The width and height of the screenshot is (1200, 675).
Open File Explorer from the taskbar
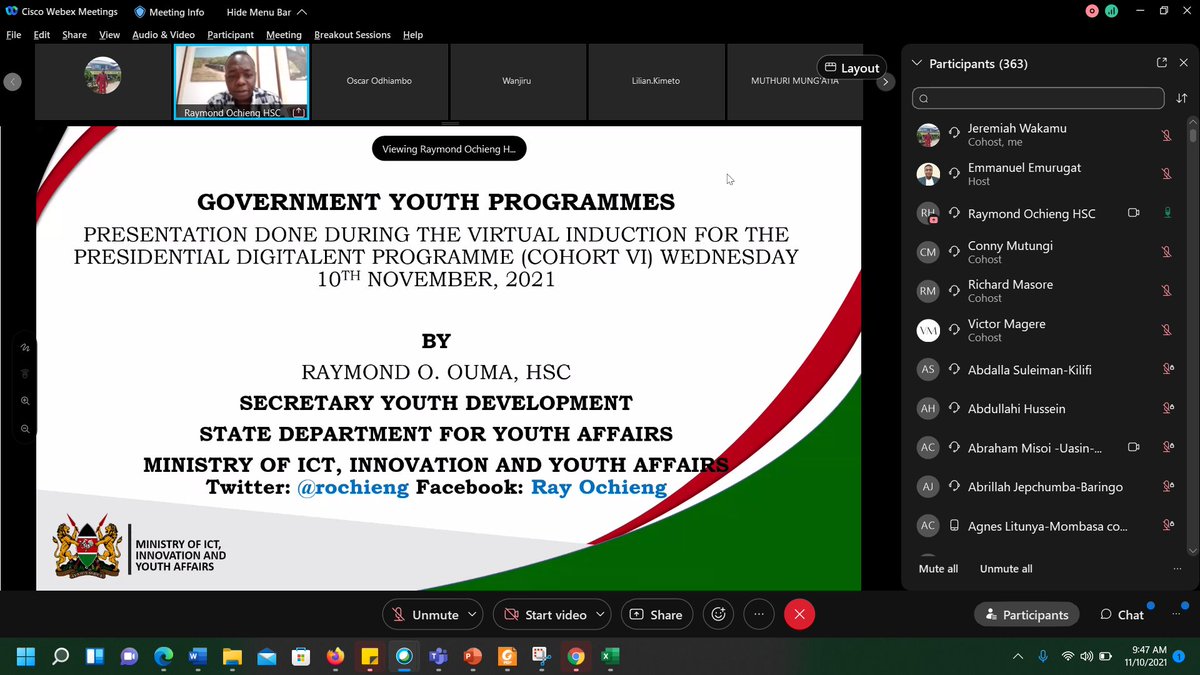[x=232, y=656]
